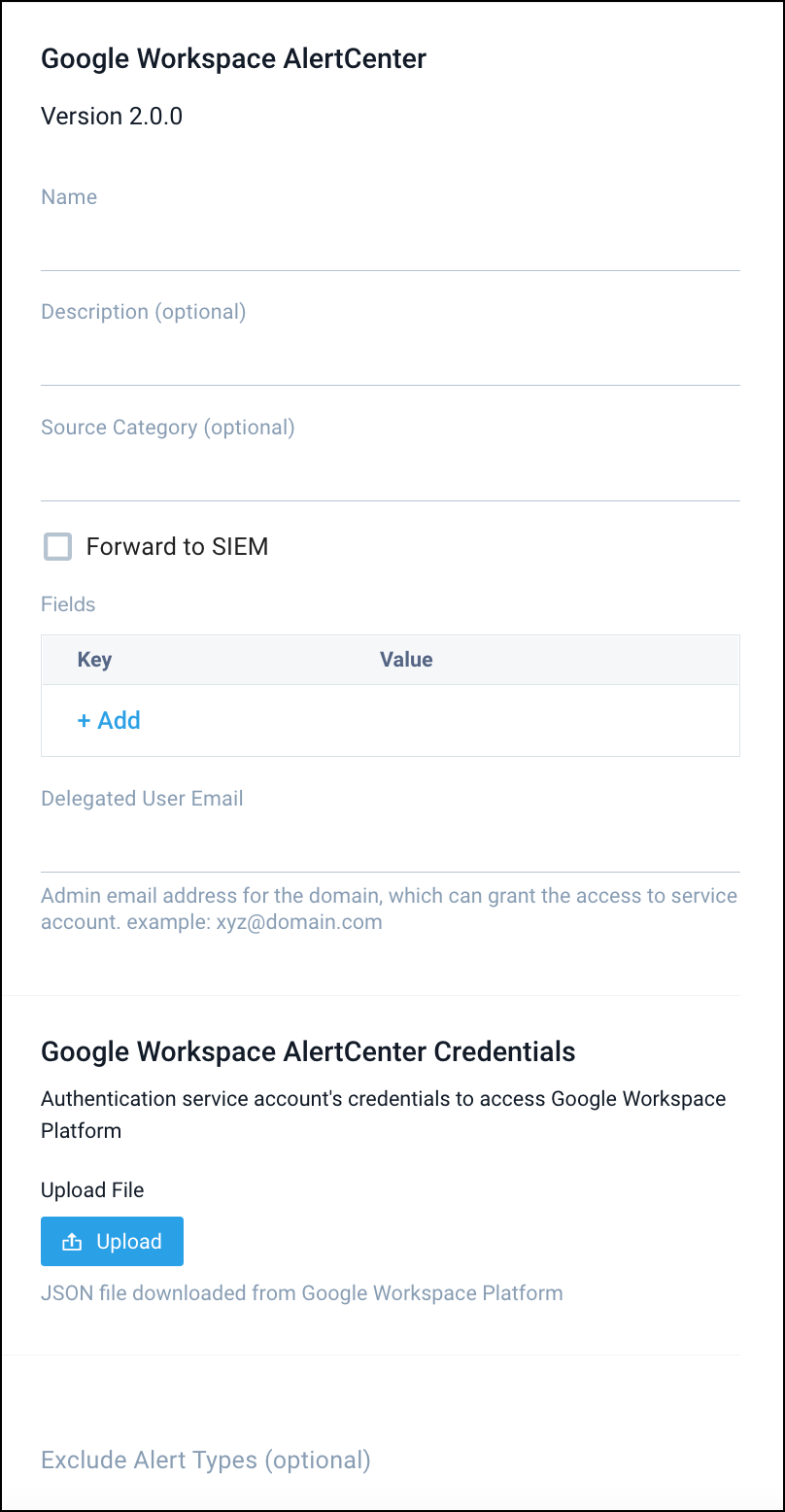Toggle Forward to SIEM using its label text
This screenshot has width=785, height=1512.
[178, 546]
